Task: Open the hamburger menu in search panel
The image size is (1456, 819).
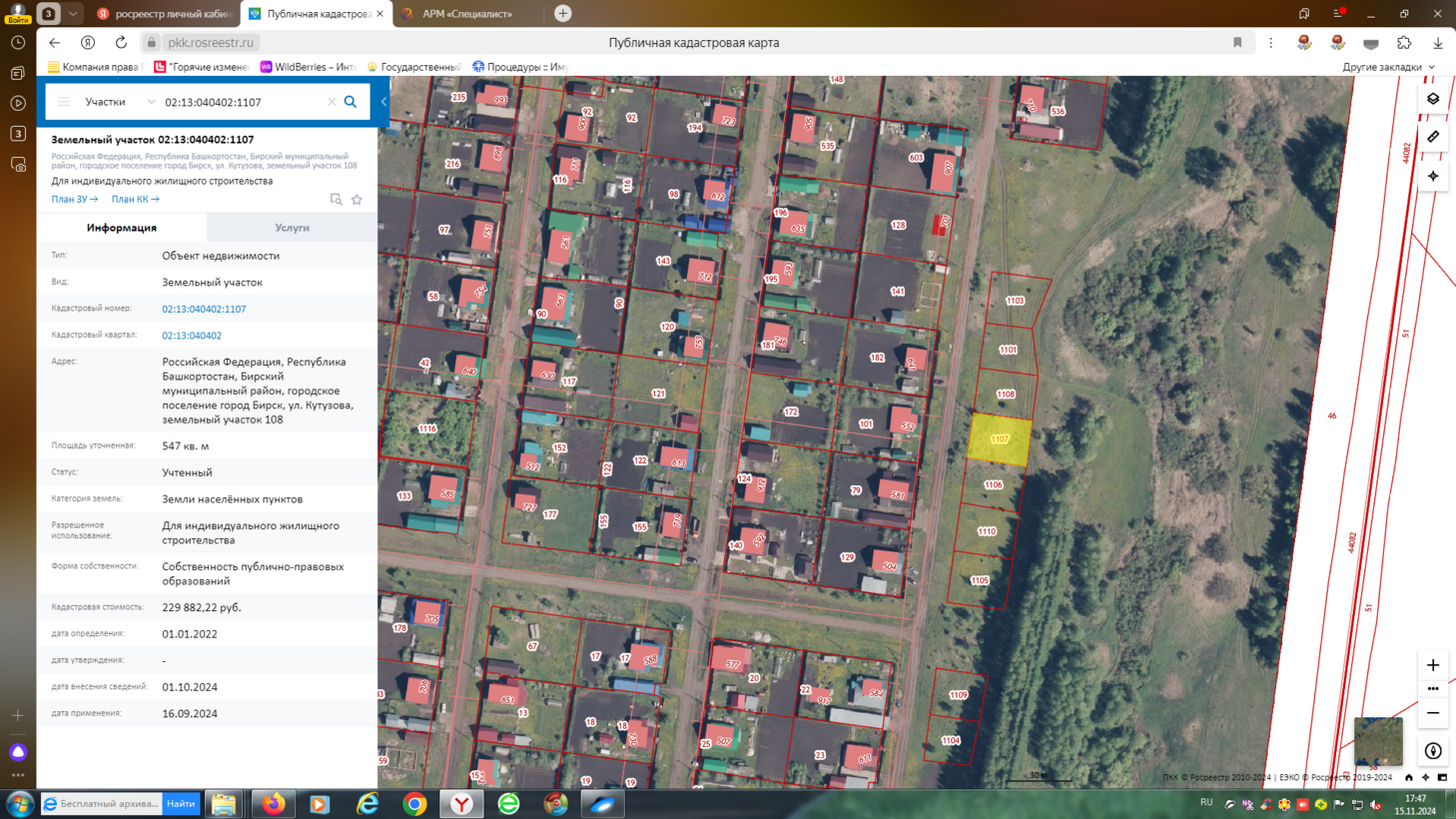Action: coord(64,102)
